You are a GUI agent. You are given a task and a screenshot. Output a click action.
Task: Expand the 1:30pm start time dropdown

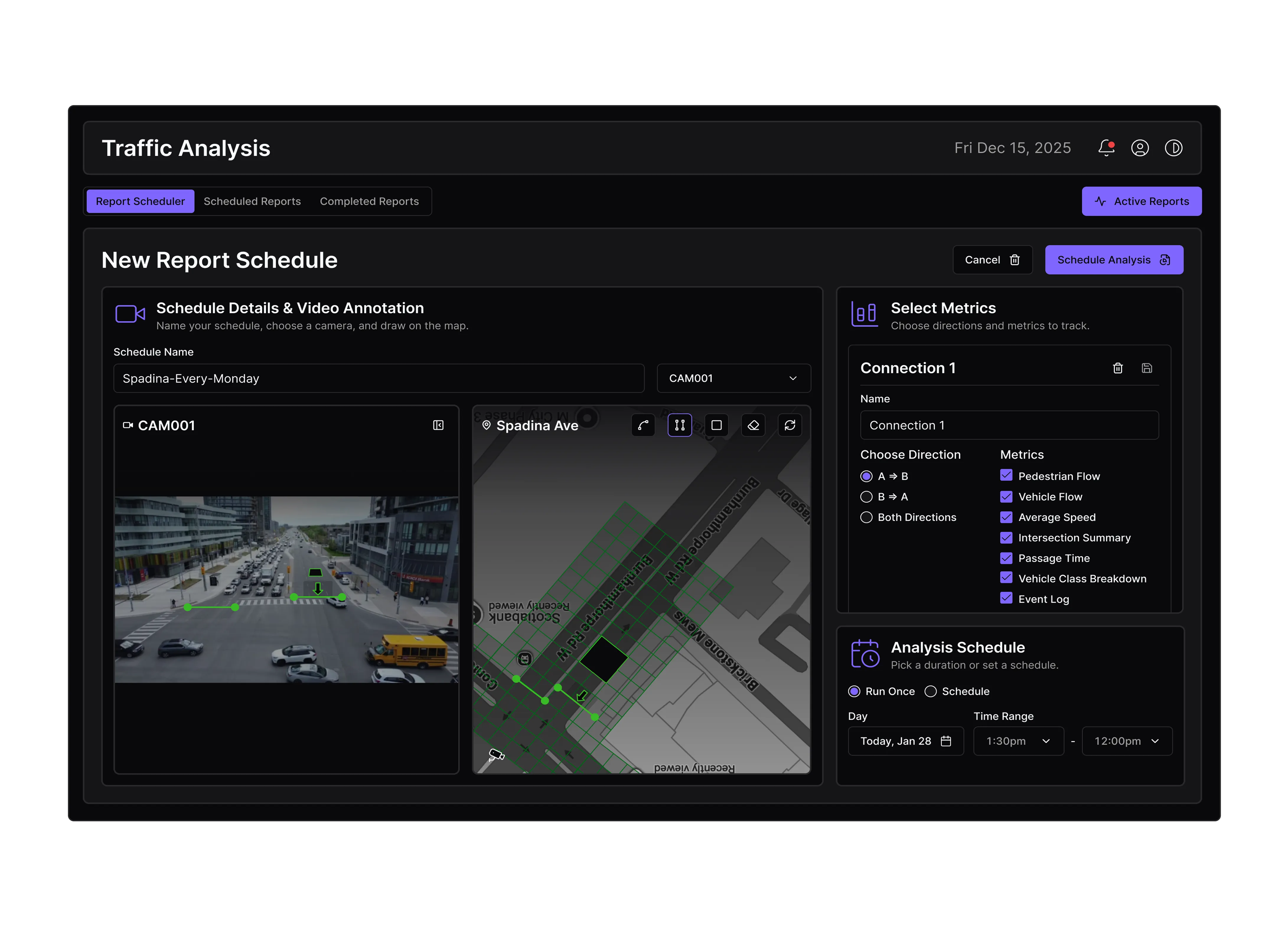[x=1018, y=741]
